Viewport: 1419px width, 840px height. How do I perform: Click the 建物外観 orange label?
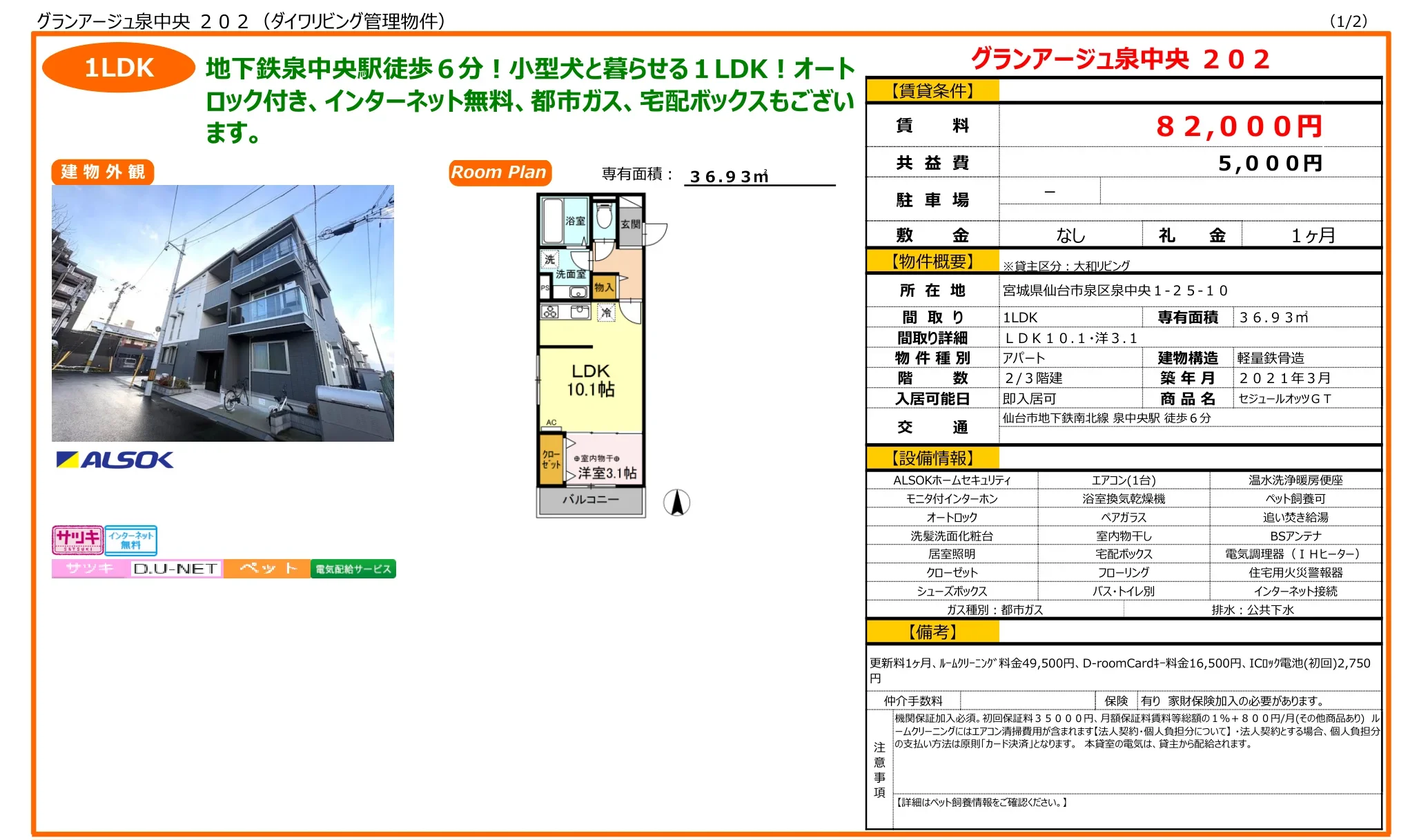(x=103, y=172)
